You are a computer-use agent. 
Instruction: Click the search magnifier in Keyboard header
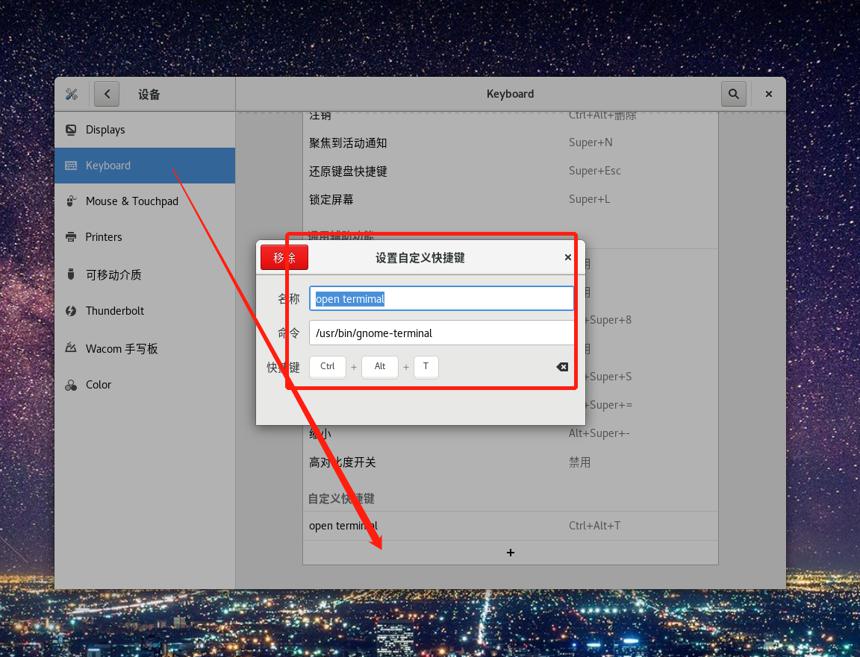point(733,94)
